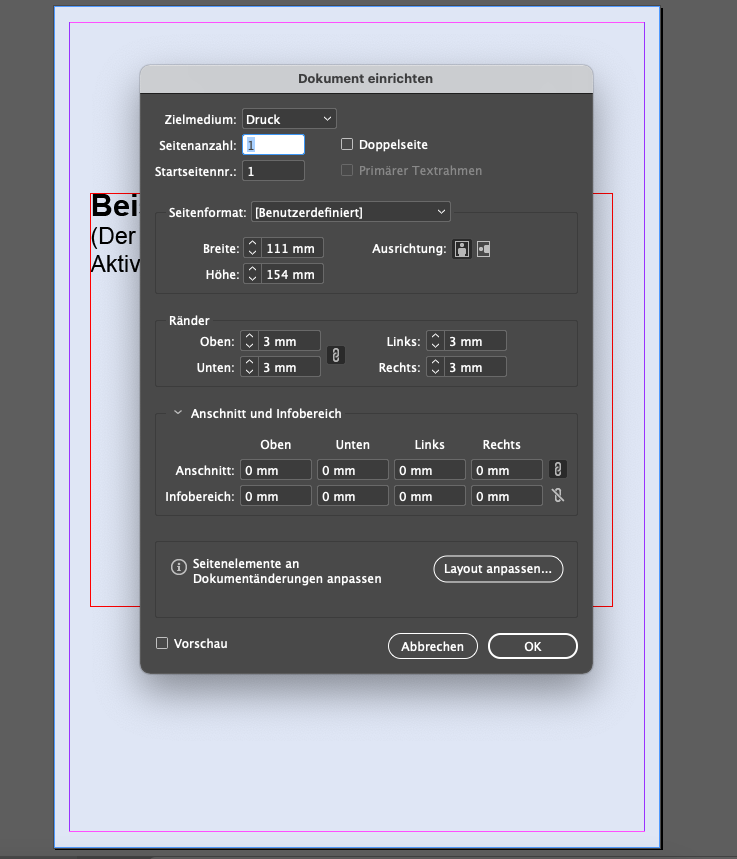Click the Oben margin stepper
Screen dimensions: 737x859
coord(250,341)
